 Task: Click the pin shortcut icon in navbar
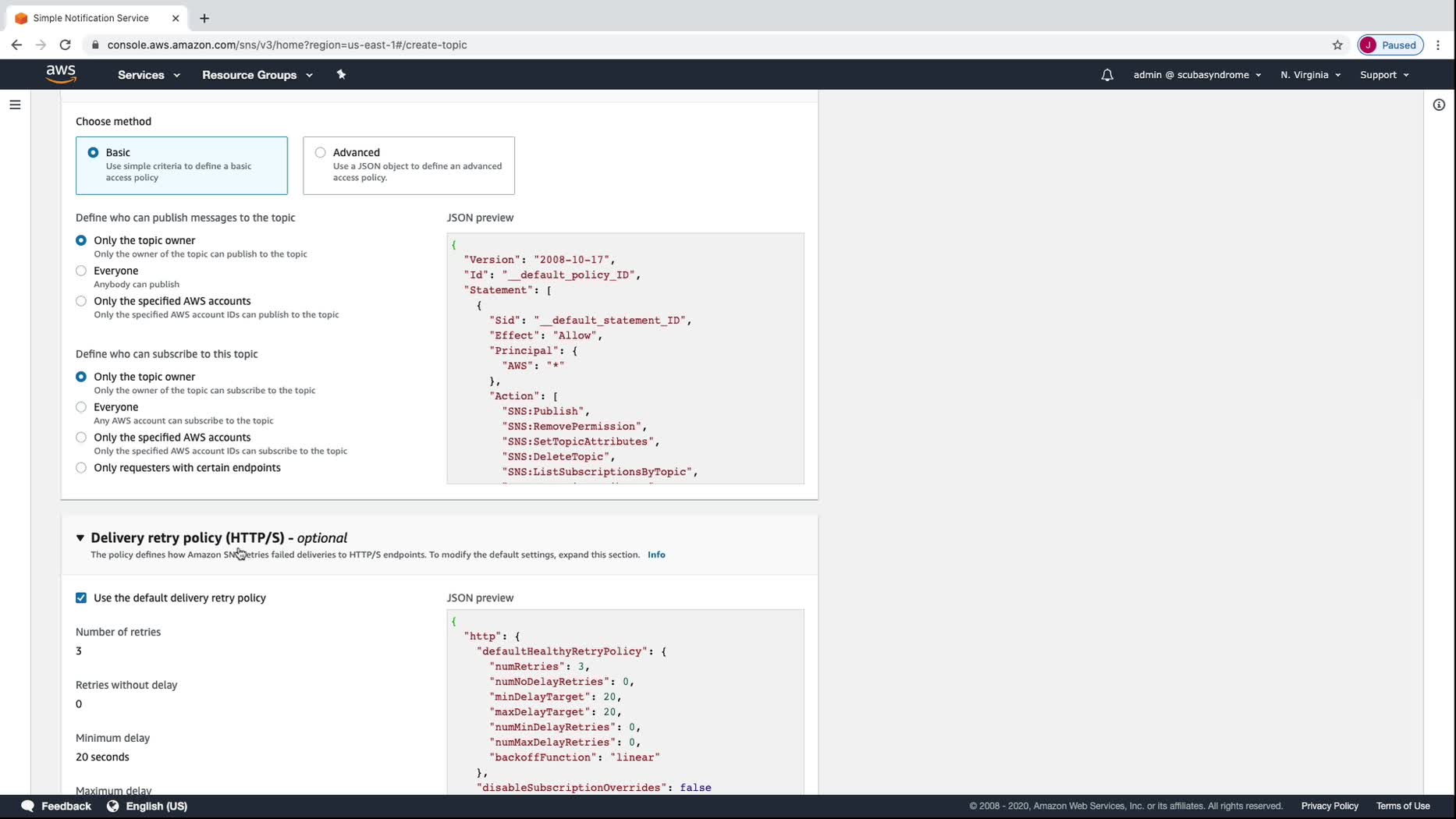coord(341,75)
